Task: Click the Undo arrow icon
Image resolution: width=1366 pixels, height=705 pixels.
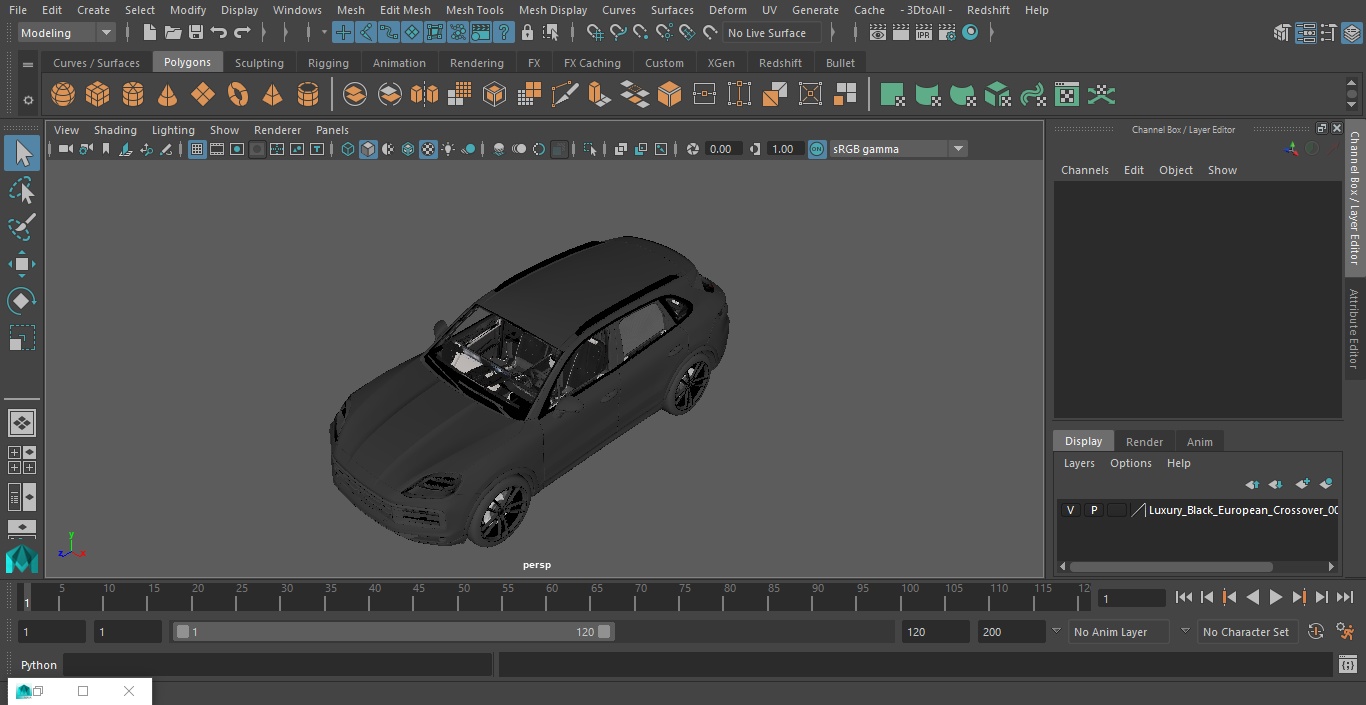Action: (219, 33)
